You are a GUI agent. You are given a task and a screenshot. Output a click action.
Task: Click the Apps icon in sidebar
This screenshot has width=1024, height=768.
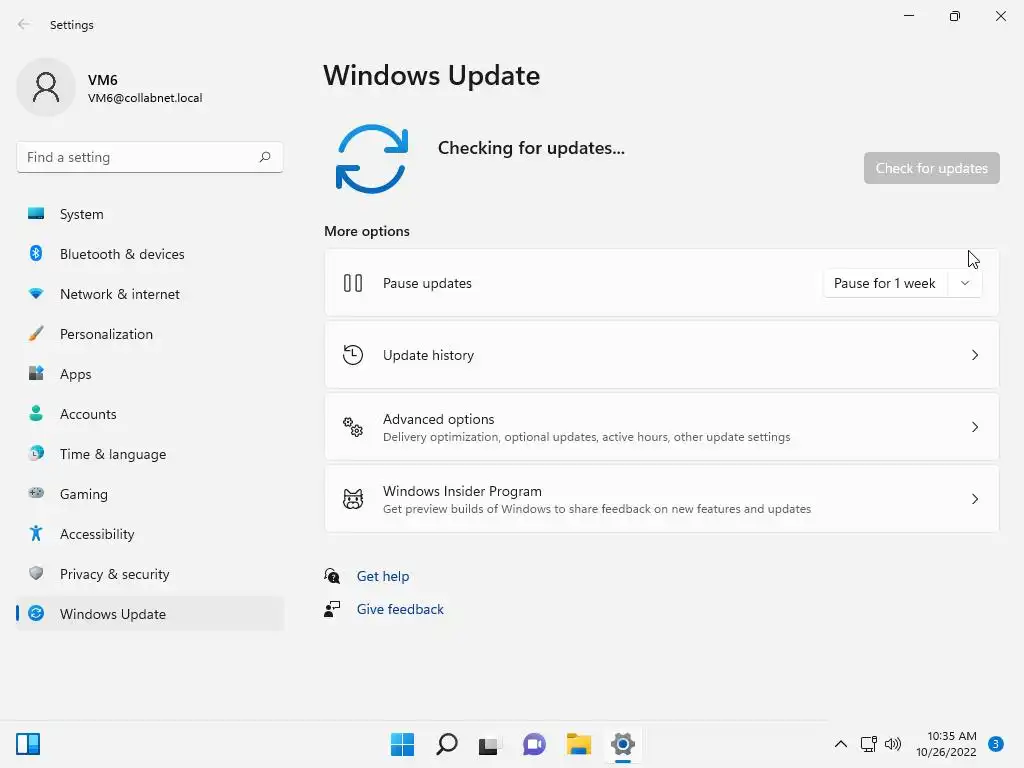(x=36, y=374)
